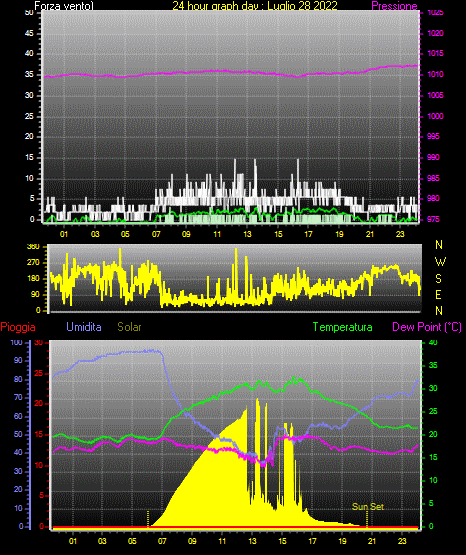Screen dimensions: 466x555
Task: Click the Temperatura legend label
Action: coord(343,327)
